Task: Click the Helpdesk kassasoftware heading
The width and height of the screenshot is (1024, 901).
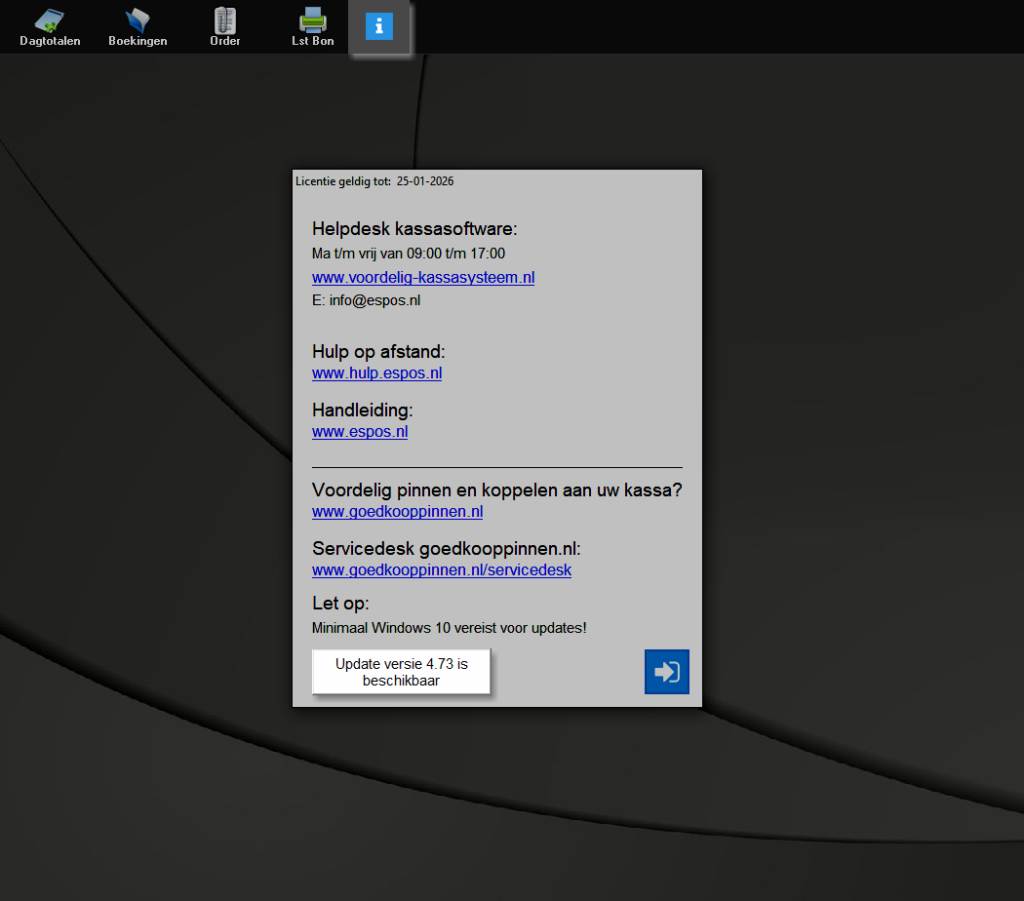Action: pyautogui.click(x=415, y=229)
